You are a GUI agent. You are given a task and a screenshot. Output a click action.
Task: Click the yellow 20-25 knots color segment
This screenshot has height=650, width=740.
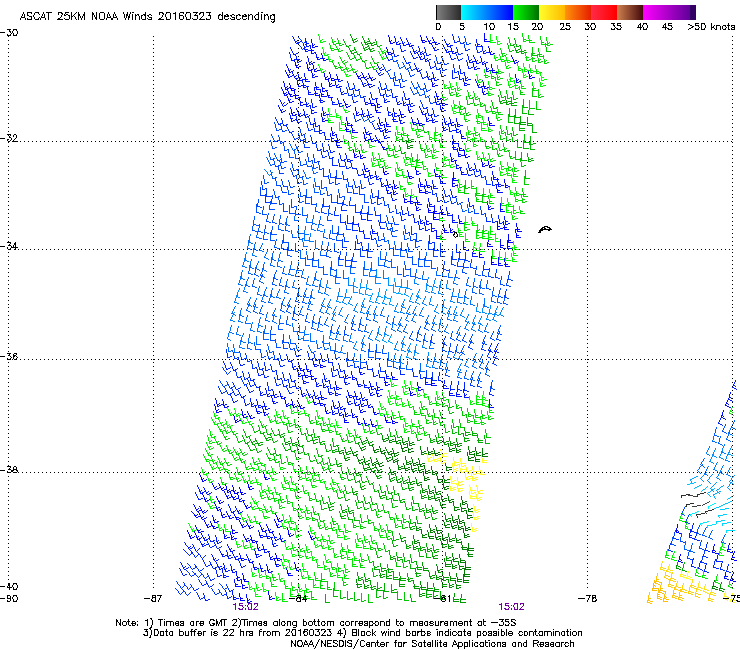point(552,12)
